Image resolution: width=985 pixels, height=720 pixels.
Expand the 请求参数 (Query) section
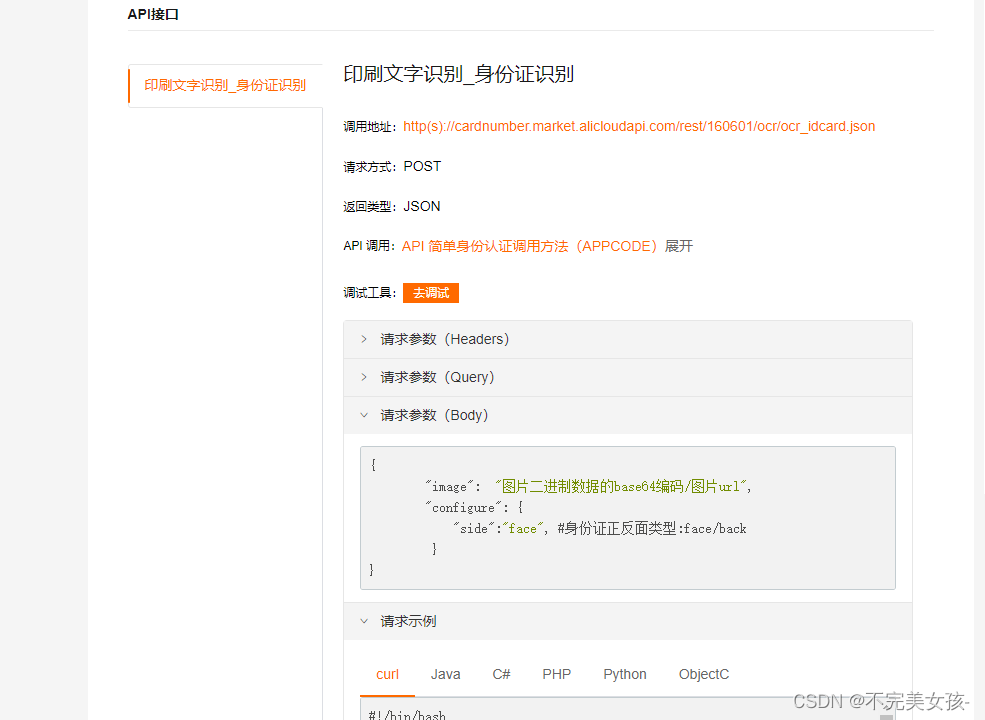(x=628, y=378)
